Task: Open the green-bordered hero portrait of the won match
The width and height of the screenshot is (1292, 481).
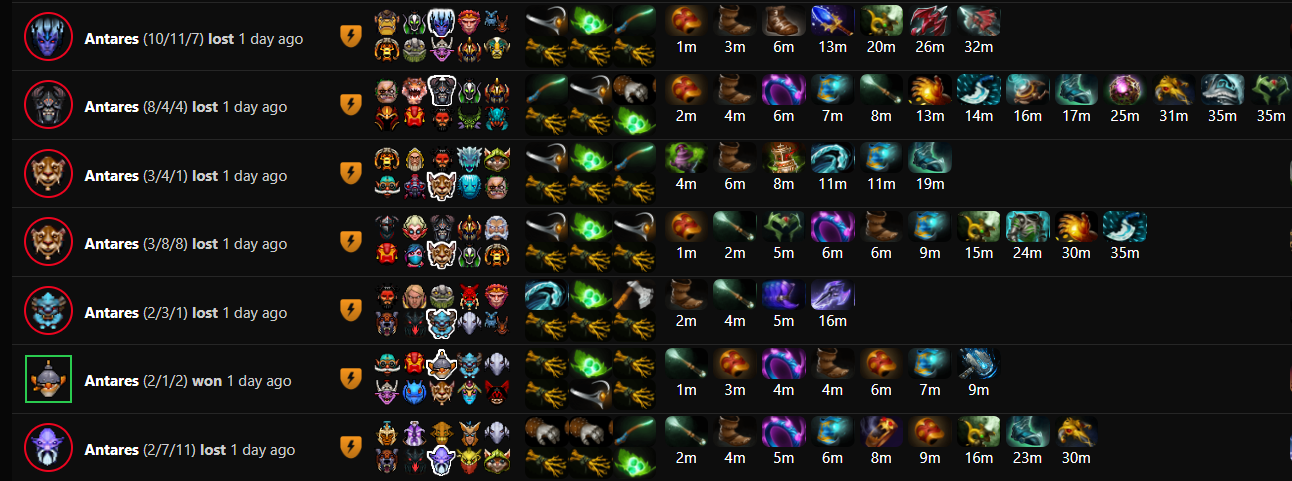Action: coord(48,380)
